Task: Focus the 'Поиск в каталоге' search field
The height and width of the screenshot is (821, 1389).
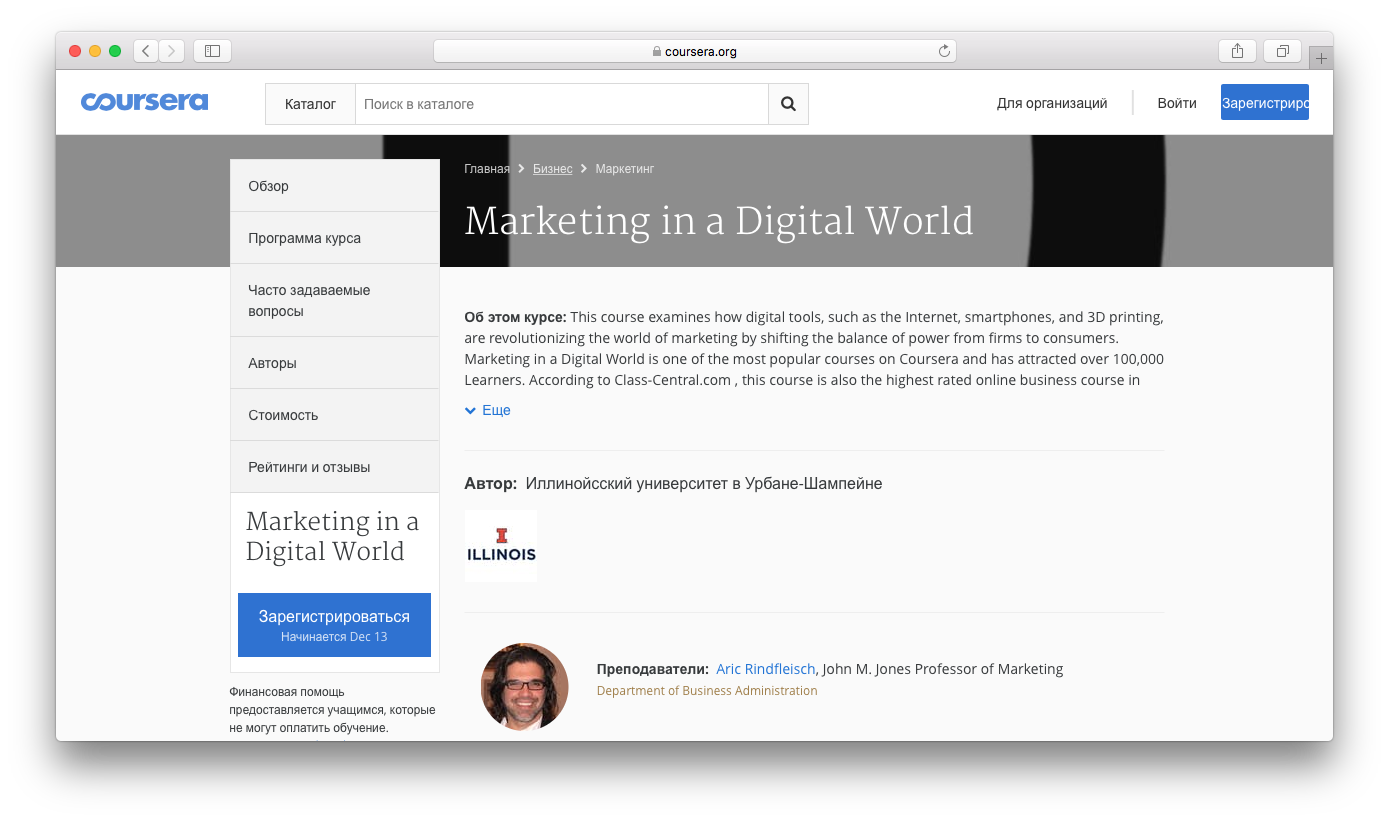Action: click(x=562, y=104)
